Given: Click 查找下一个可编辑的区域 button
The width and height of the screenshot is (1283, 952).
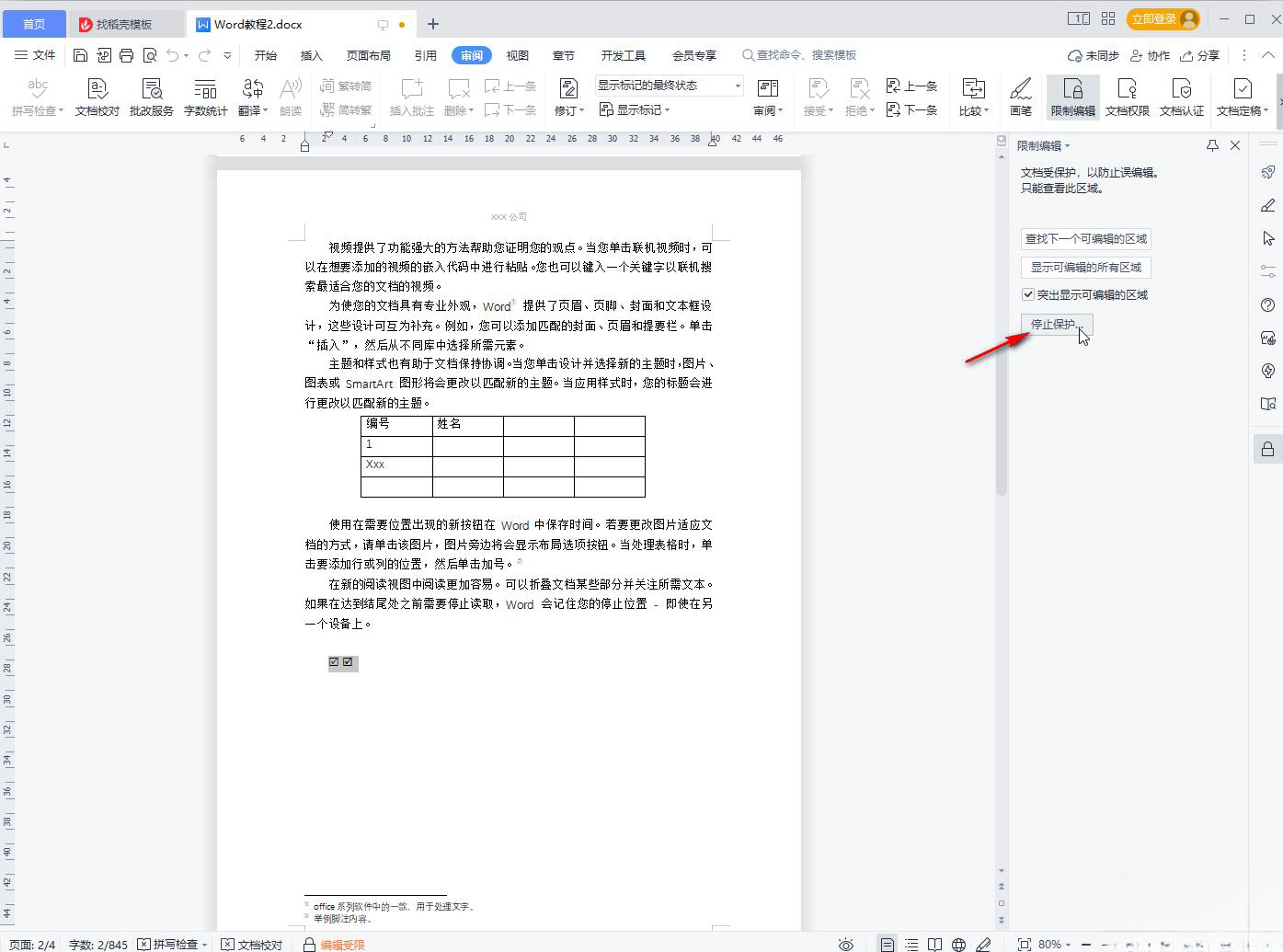Looking at the screenshot, I should (1086, 238).
